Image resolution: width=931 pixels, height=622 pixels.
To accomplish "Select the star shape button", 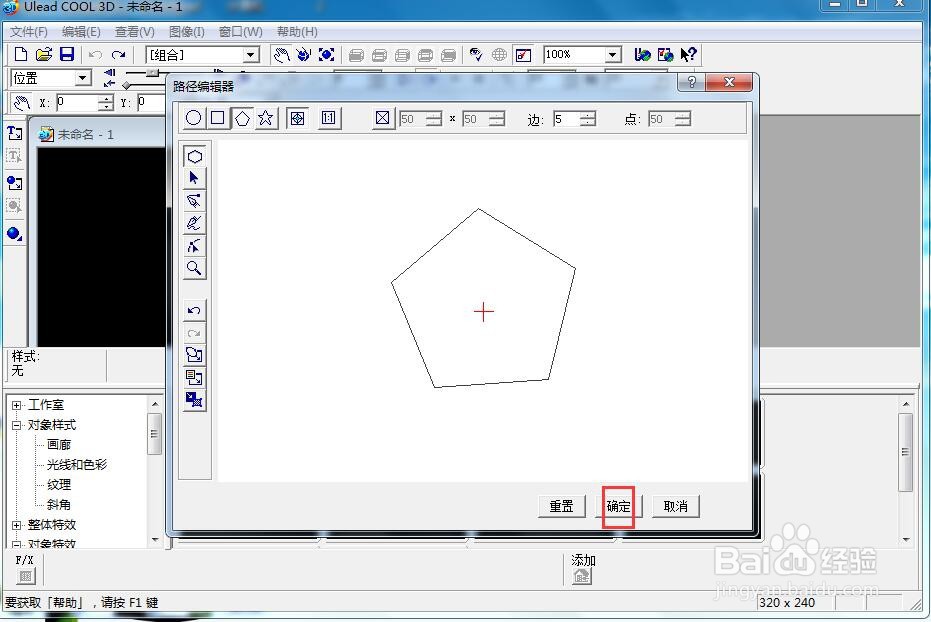I will [x=265, y=118].
